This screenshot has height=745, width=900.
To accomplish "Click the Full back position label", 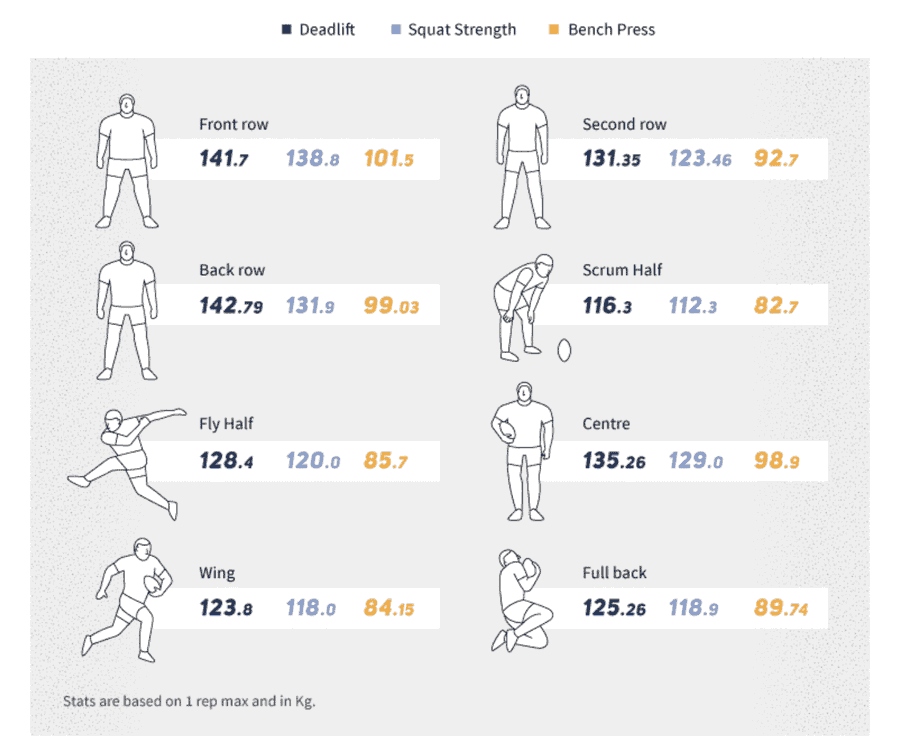I will (615, 573).
